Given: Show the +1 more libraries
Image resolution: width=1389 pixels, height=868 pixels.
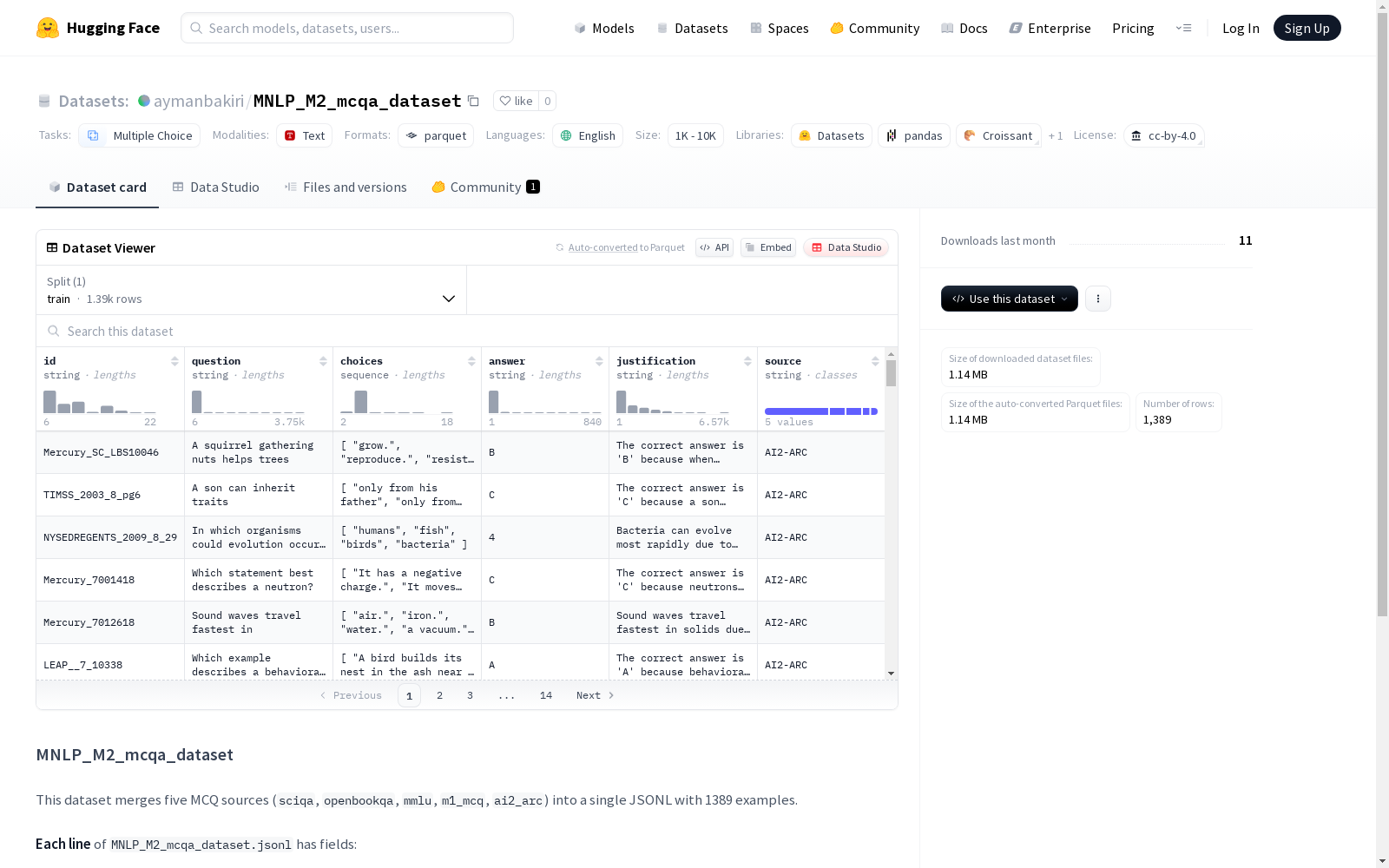Looking at the screenshot, I should pyautogui.click(x=1056, y=135).
